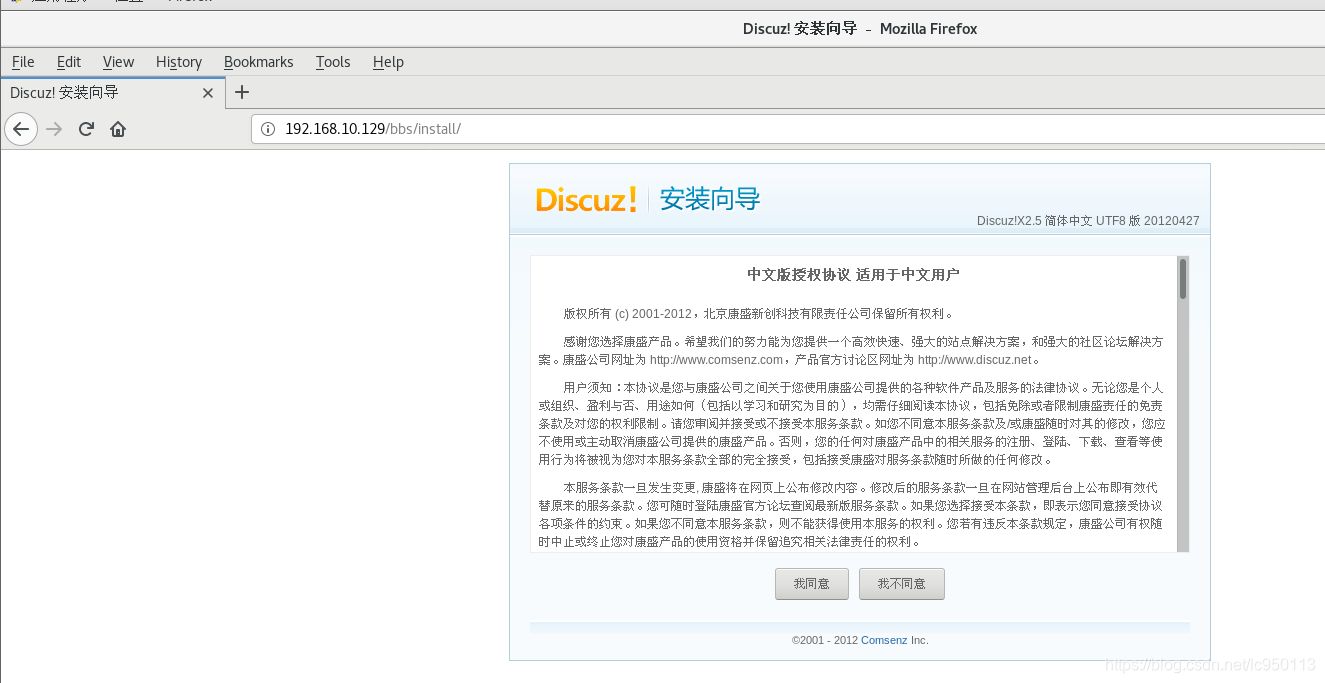Open the Help menu
Screen dimensions: 1325x683
(x=388, y=62)
